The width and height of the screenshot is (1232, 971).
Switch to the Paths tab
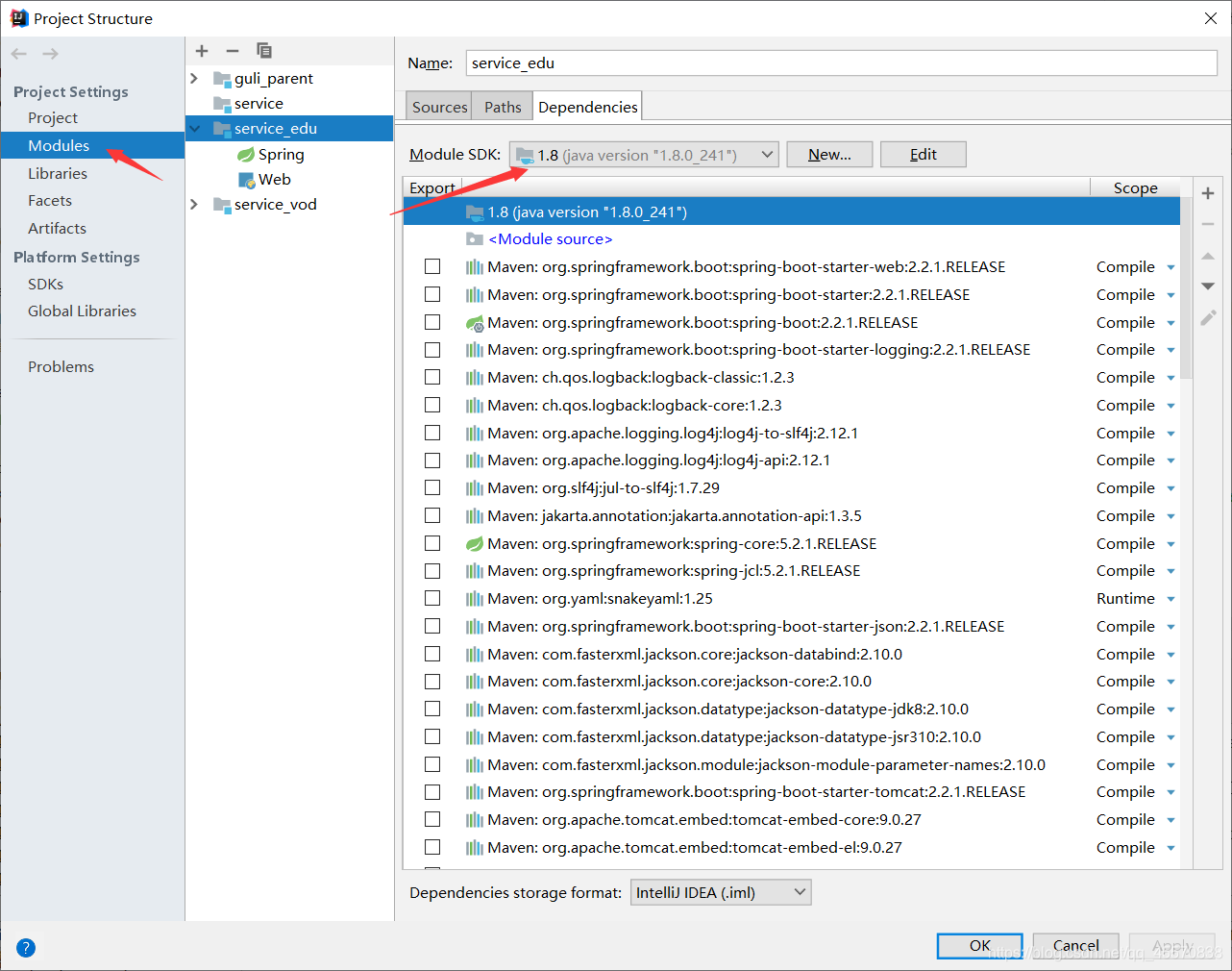[x=501, y=106]
